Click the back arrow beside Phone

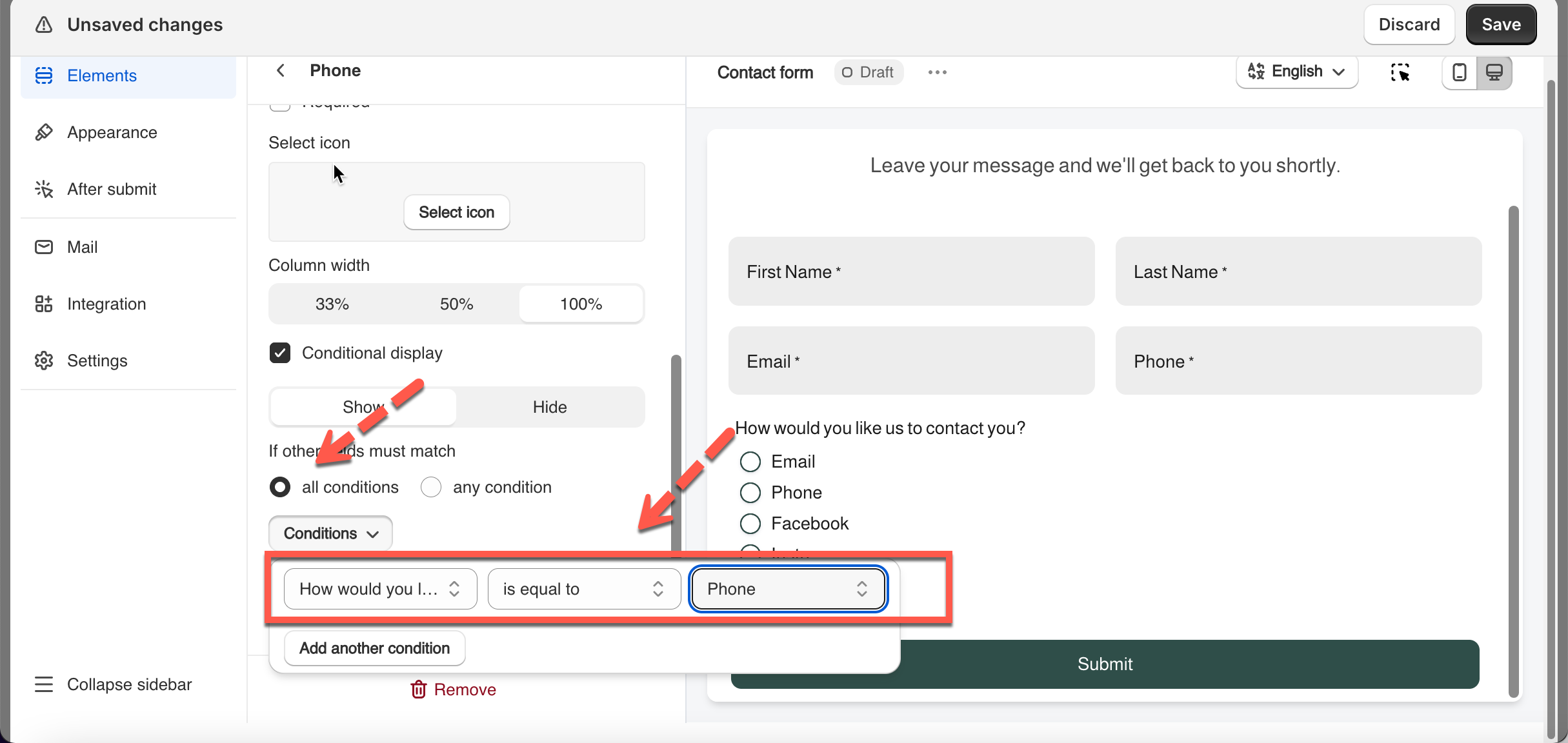pyautogui.click(x=281, y=70)
